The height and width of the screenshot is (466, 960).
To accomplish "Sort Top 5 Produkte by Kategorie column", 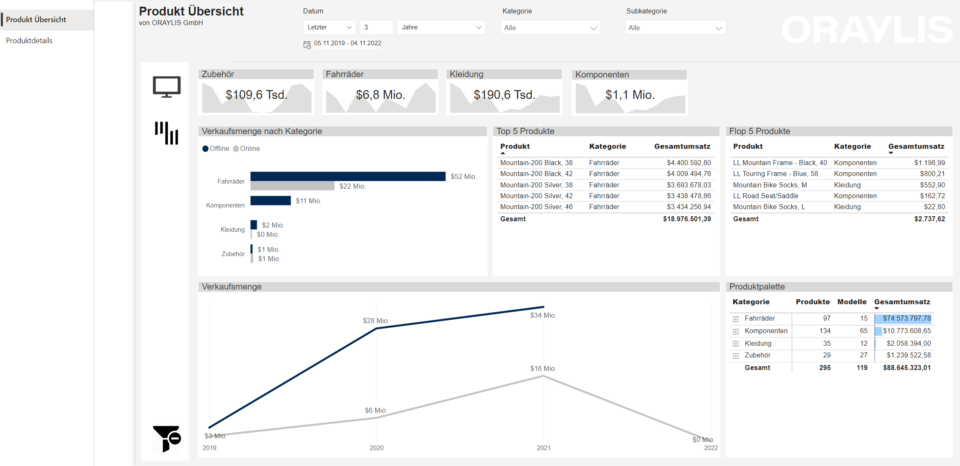I will click(x=607, y=147).
